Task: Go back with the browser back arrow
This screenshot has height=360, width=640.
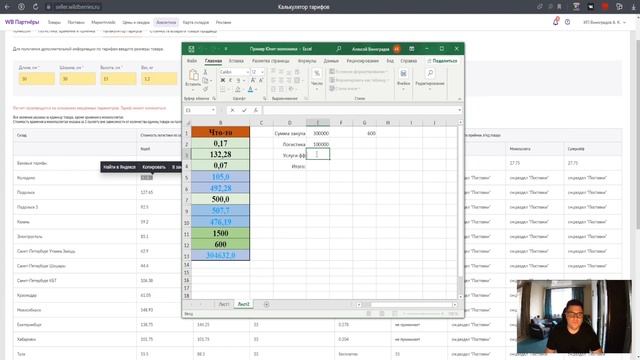Action: tap(7, 7)
